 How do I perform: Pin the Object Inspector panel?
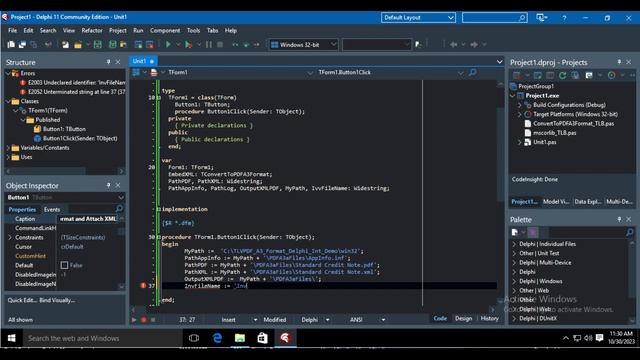[108, 185]
